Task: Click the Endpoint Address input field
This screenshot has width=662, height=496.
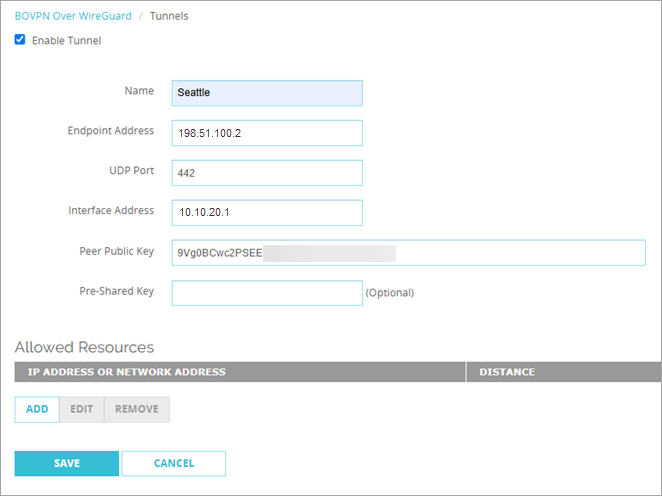Action: 267,133
